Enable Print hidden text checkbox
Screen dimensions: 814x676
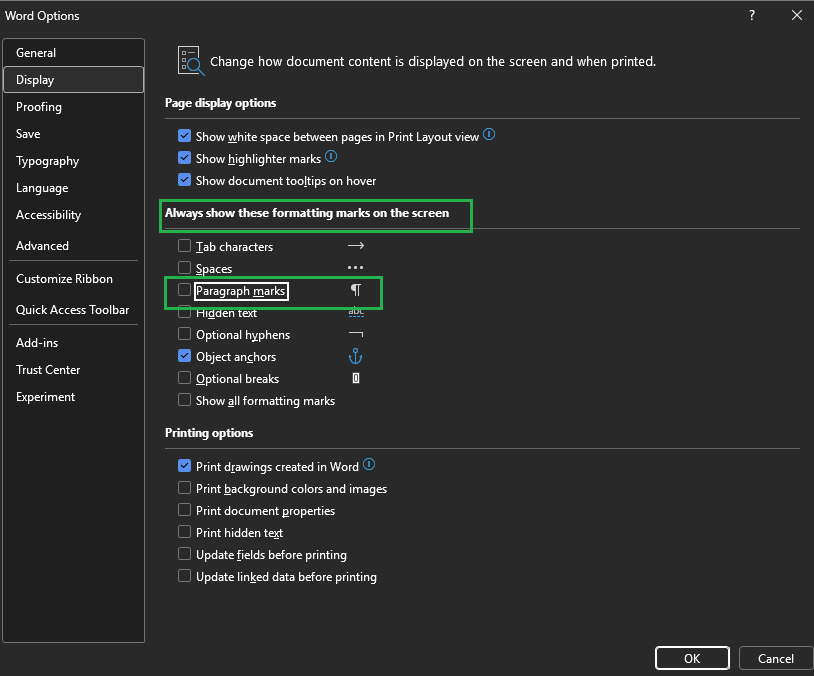(x=184, y=532)
